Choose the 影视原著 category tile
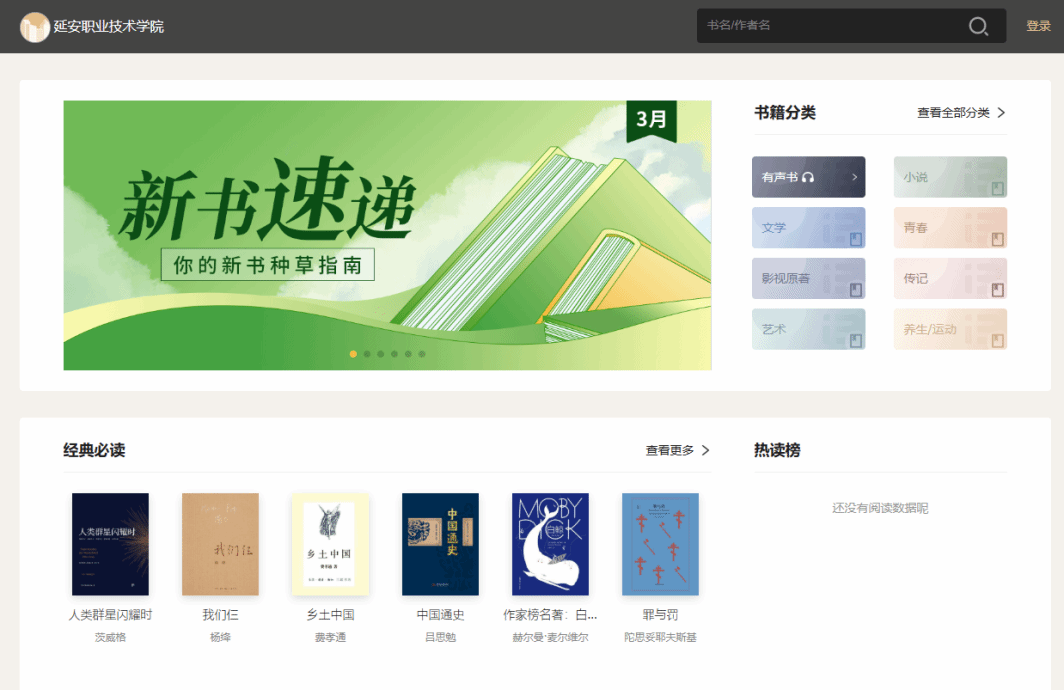Image resolution: width=1064 pixels, height=690 pixels. tap(808, 279)
